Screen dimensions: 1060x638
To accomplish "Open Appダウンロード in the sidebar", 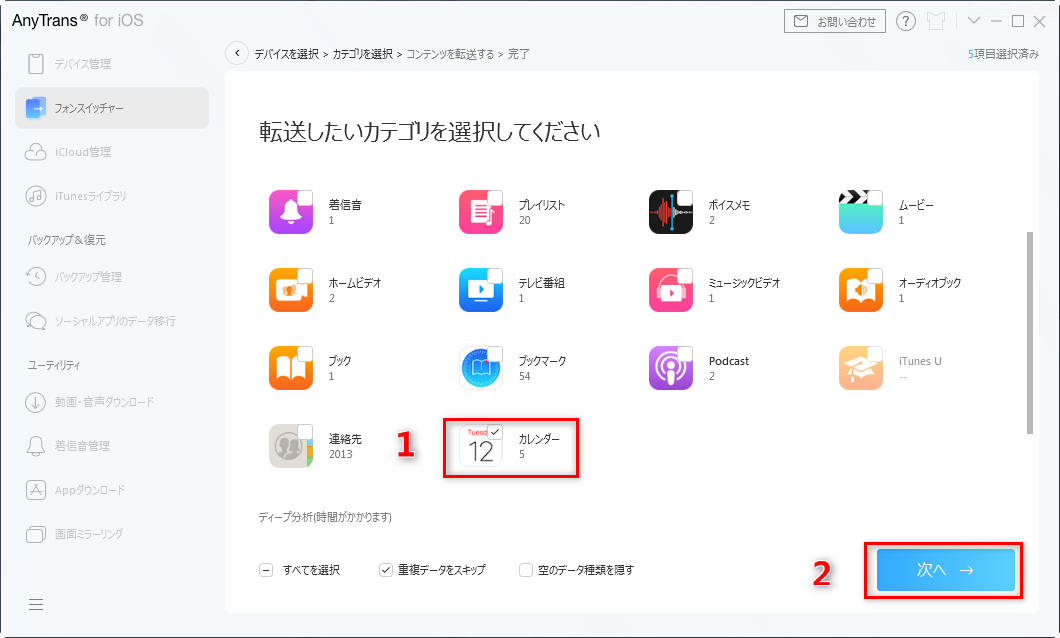I will pyautogui.click(x=112, y=489).
